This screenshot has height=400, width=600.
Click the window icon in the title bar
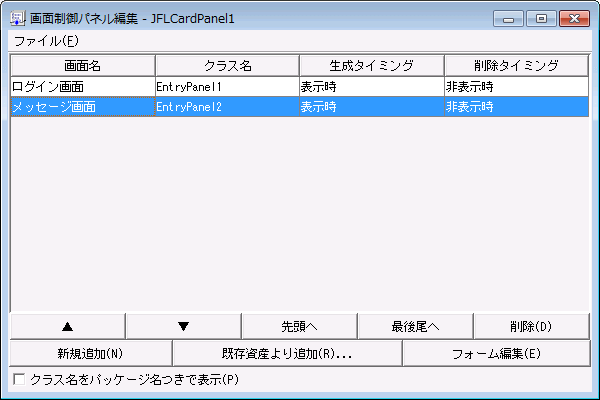point(17,18)
